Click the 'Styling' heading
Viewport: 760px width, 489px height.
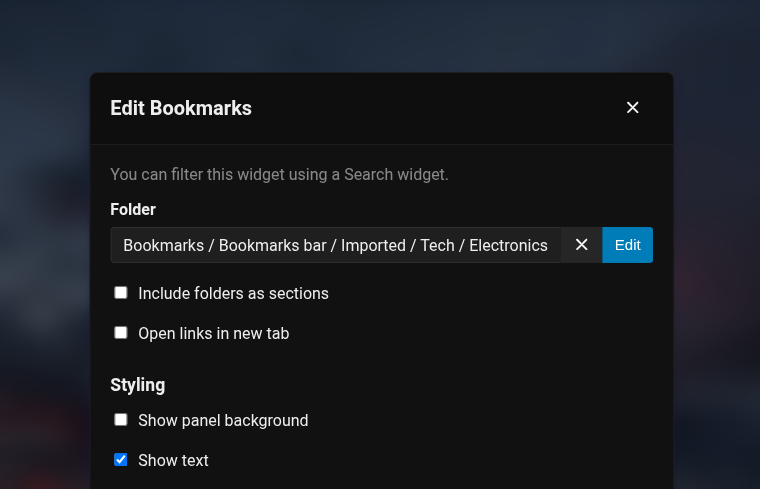[138, 385]
